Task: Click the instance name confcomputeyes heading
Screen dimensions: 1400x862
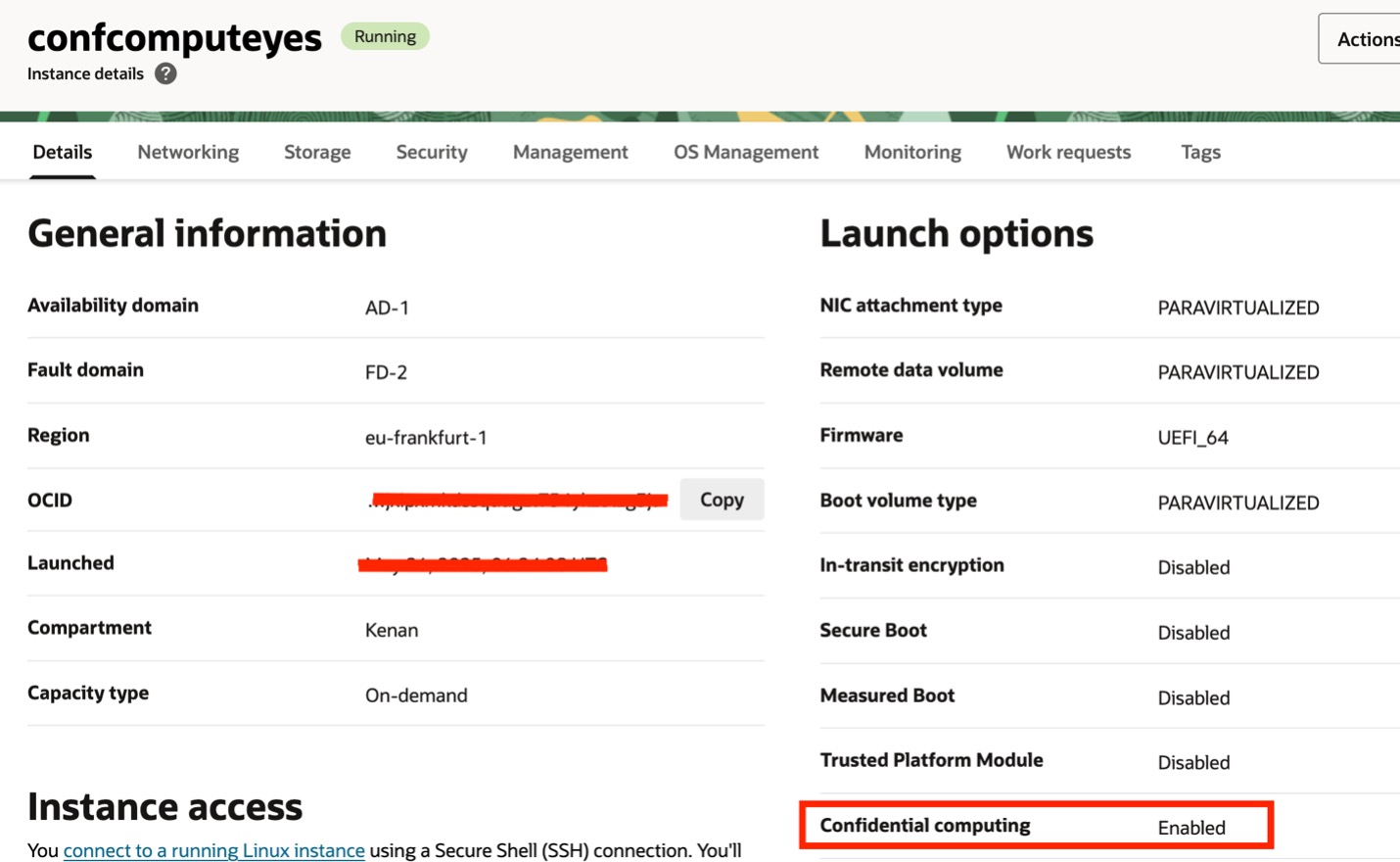Action: coord(175,37)
